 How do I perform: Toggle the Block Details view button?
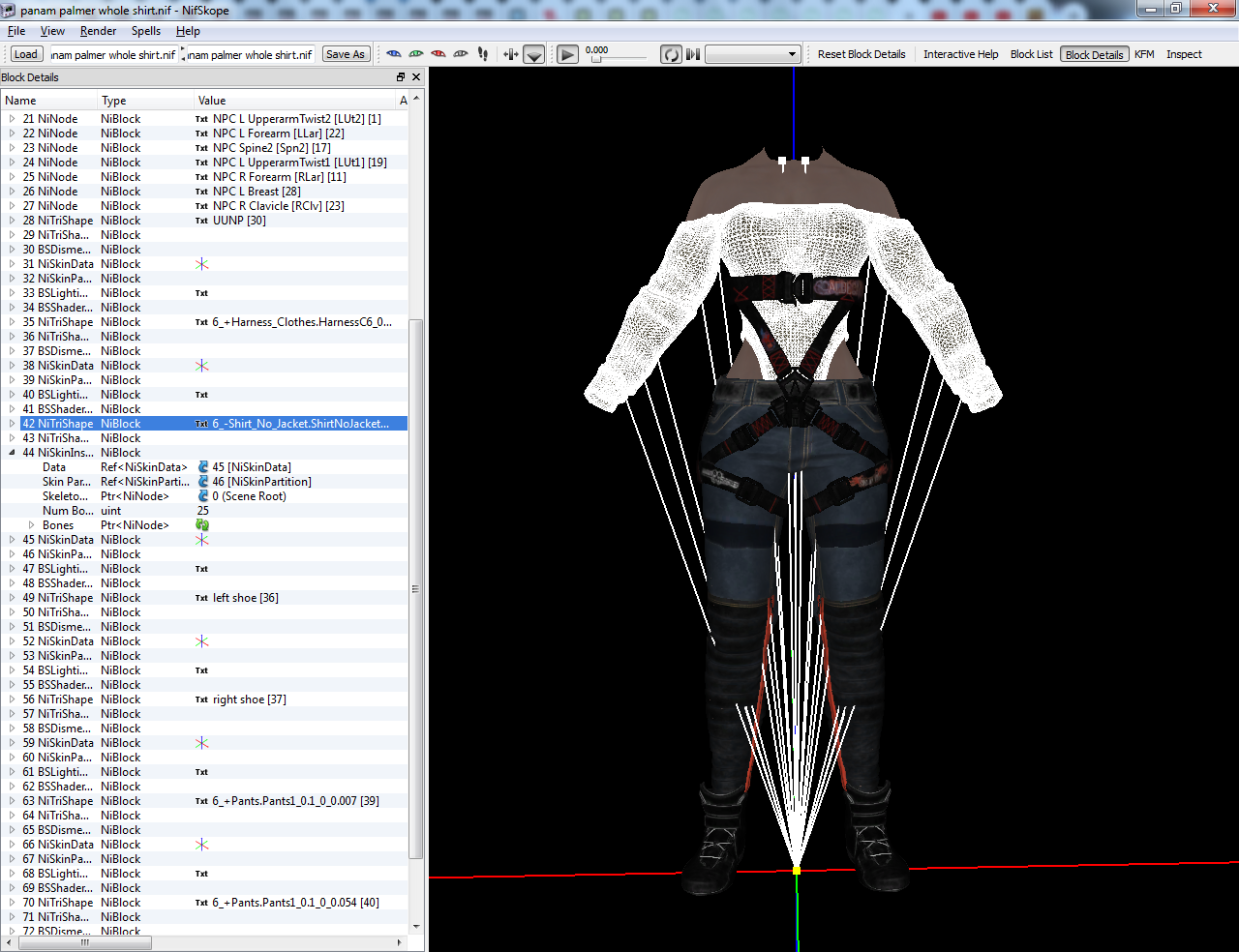1095,54
